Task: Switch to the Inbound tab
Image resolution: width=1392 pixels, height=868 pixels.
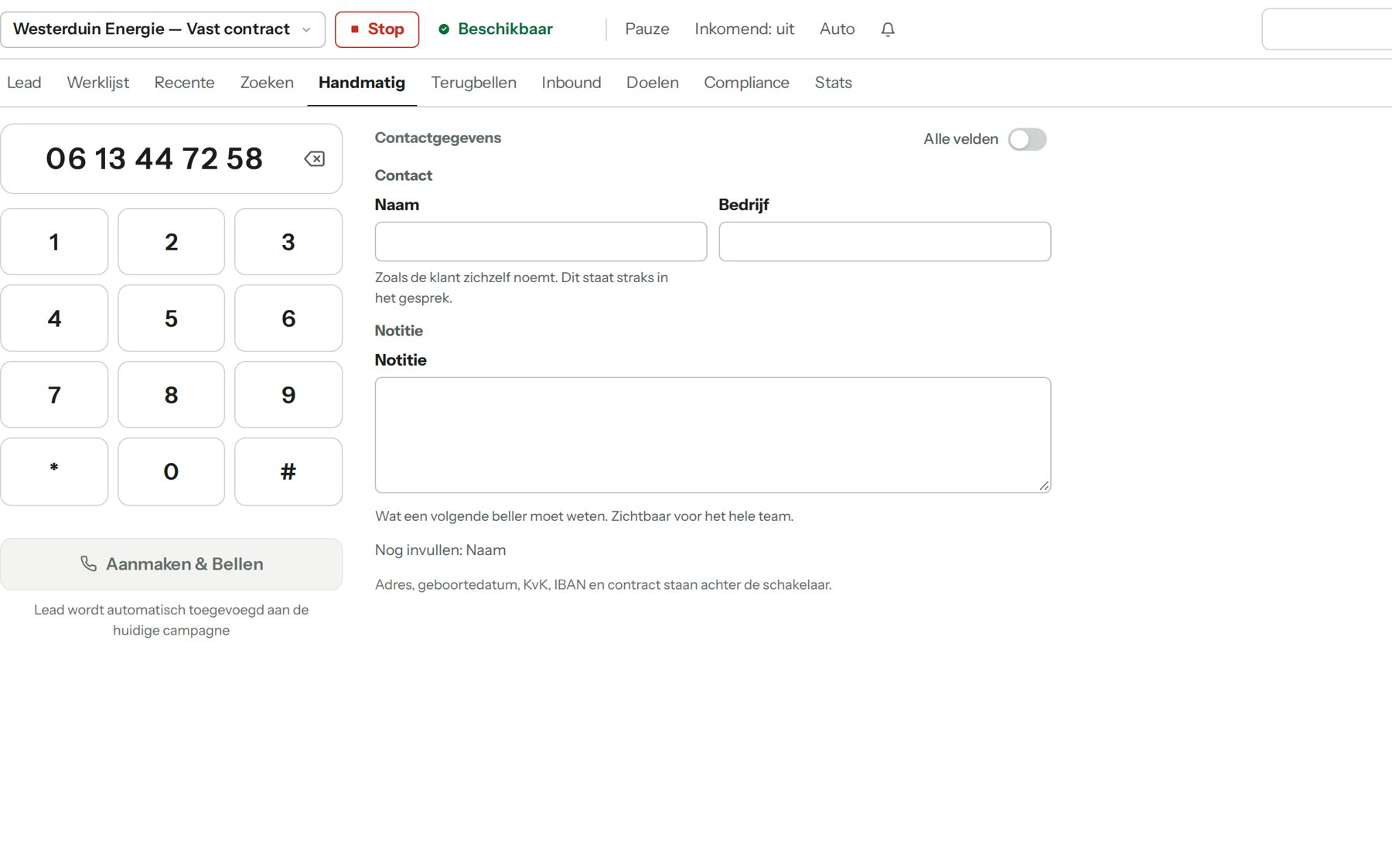Action: point(571,83)
